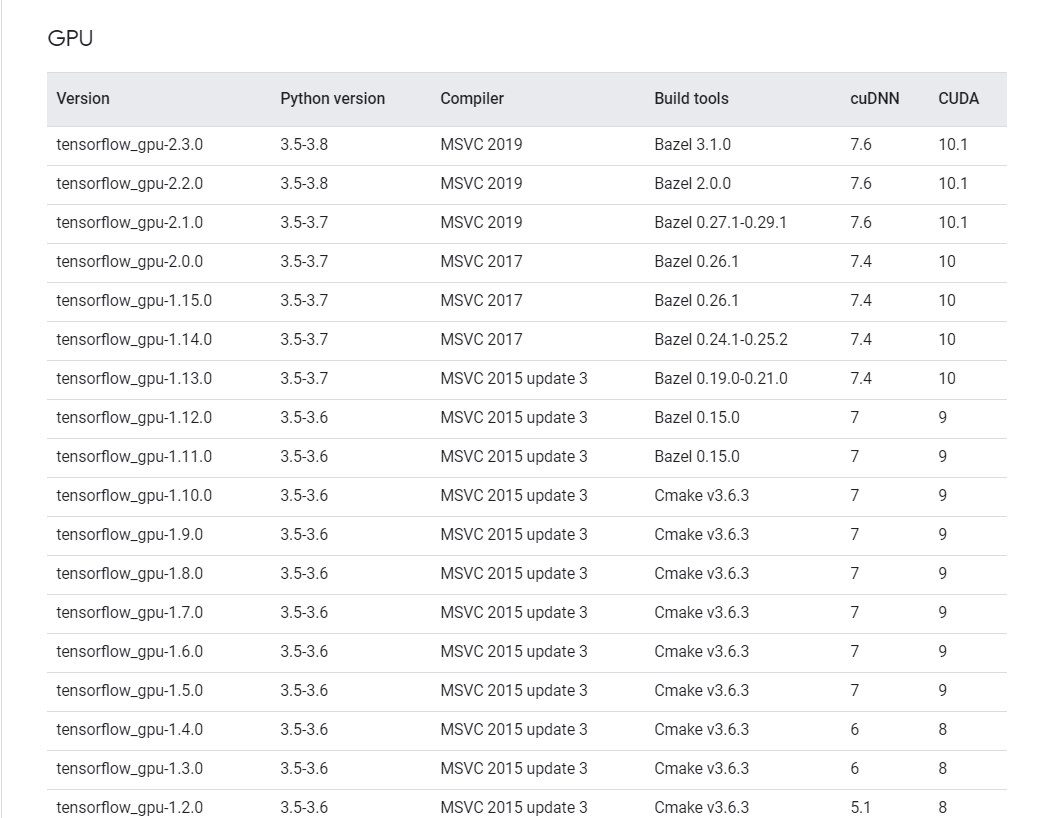Image resolution: width=1050 pixels, height=818 pixels.
Task: Click the tensorflow_gpu-1.10.0 version cell
Action: click(x=134, y=495)
